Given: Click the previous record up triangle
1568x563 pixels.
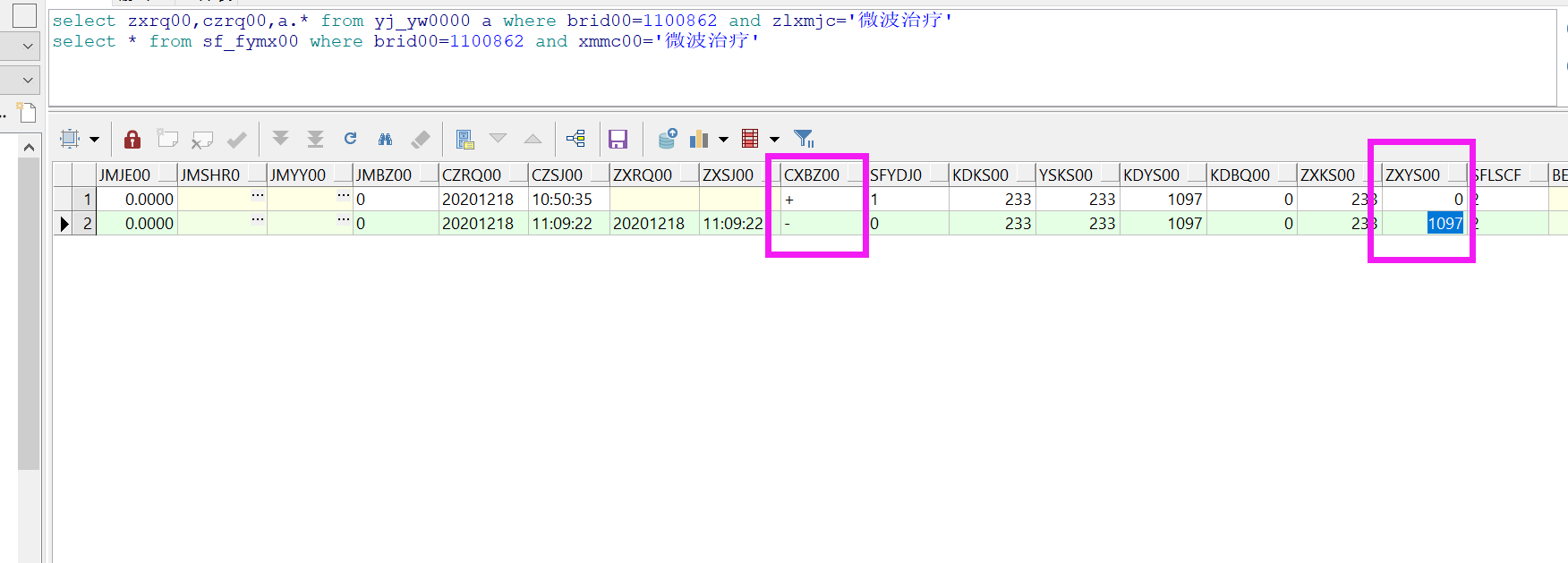Looking at the screenshot, I should tap(533, 139).
